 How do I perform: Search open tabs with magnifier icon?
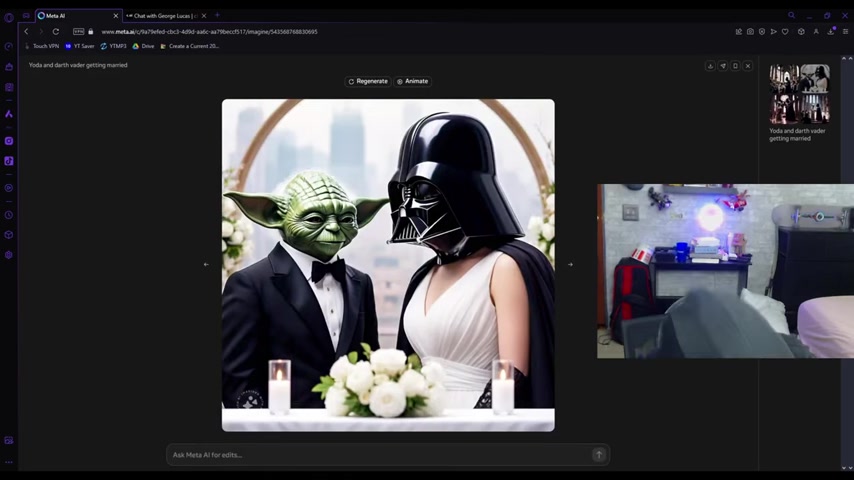click(x=791, y=15)
